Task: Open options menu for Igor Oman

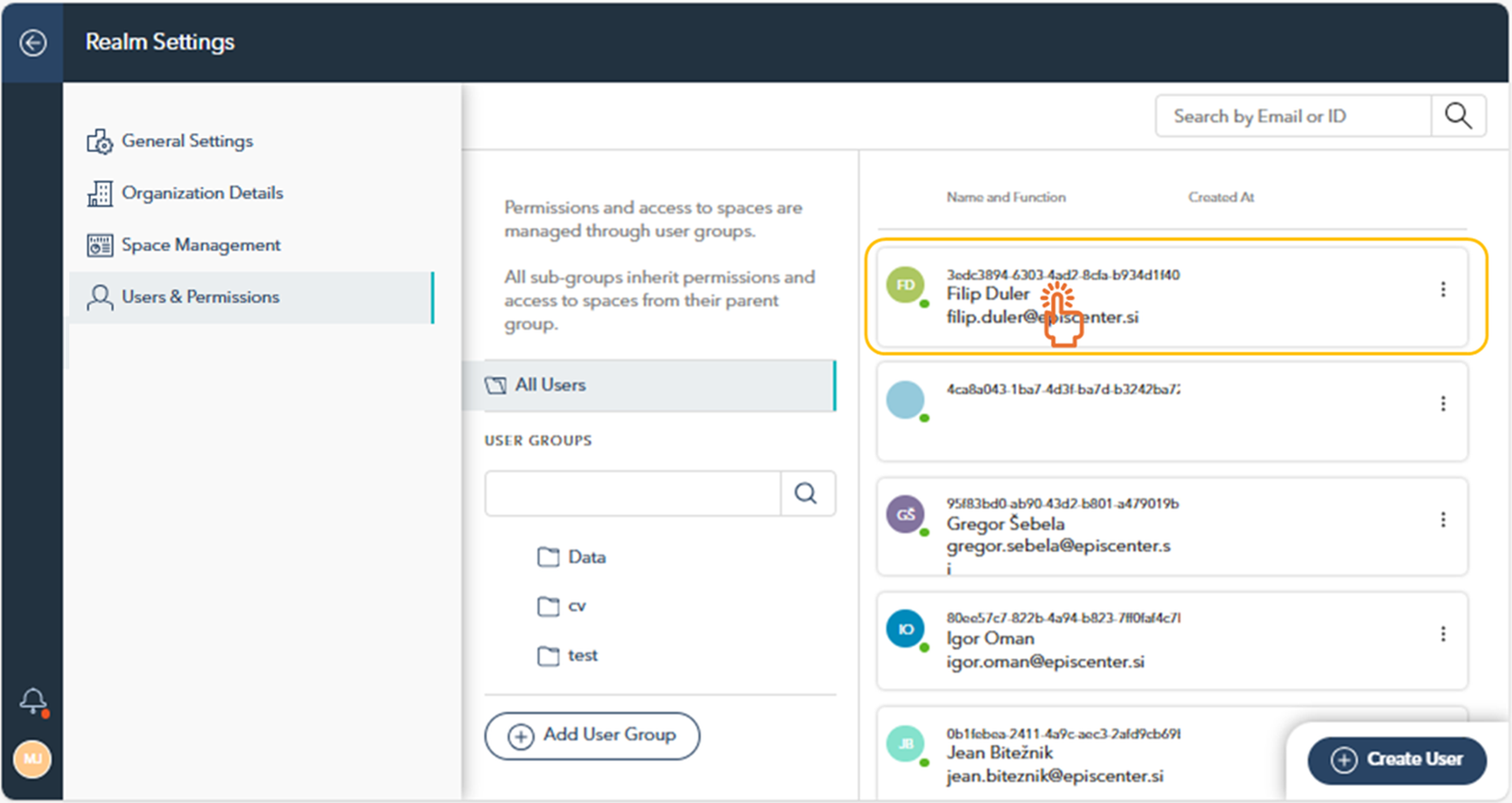Action: (1443, 634)
